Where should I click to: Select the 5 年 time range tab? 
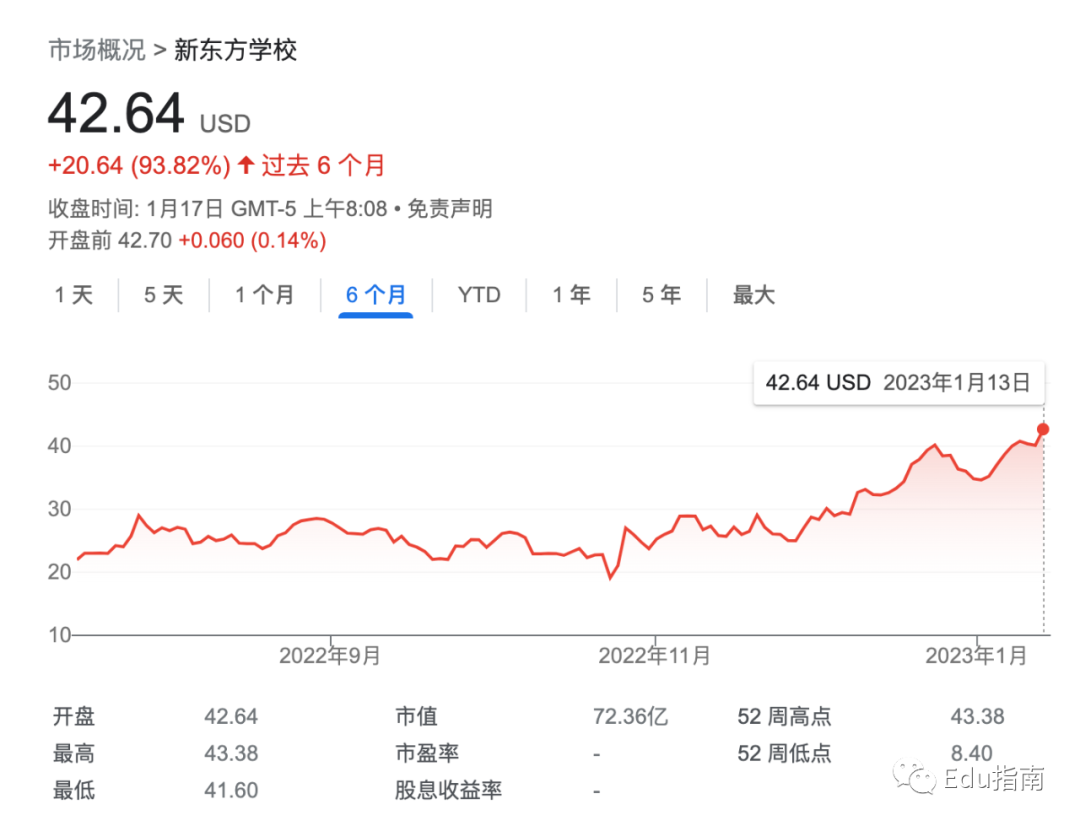(661, 295)
